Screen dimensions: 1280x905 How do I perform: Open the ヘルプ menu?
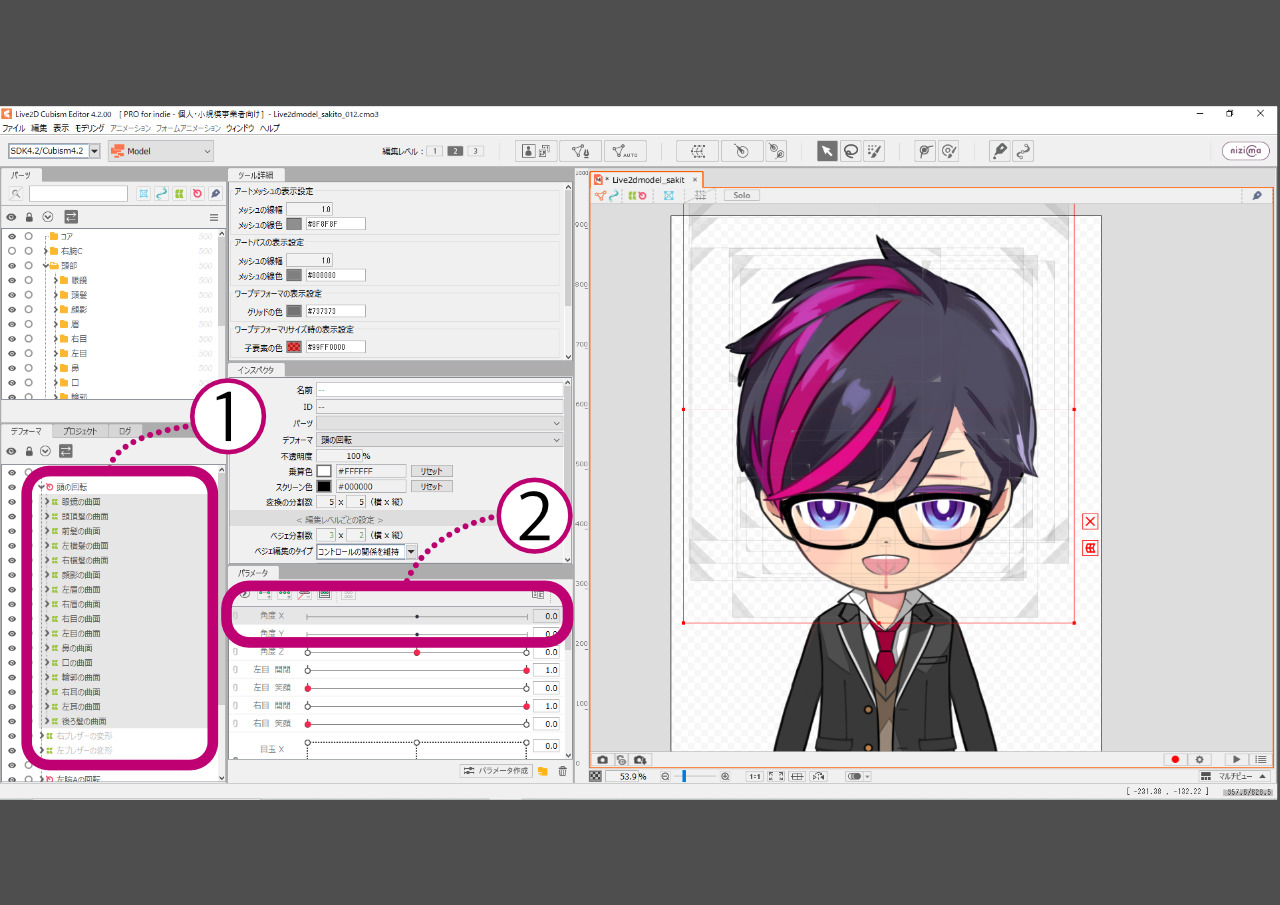click(x=270, y=128)
